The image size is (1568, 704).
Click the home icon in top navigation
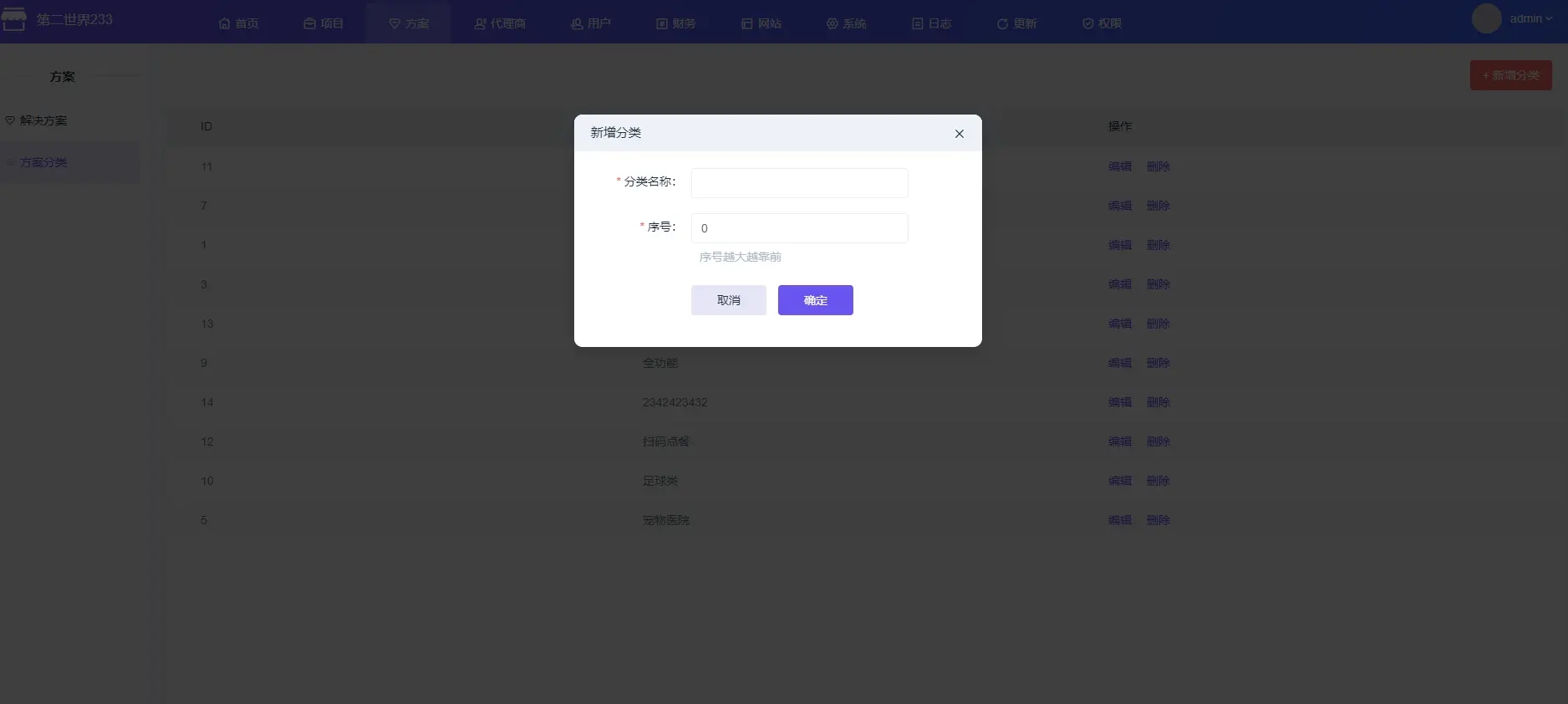point(224,23)
